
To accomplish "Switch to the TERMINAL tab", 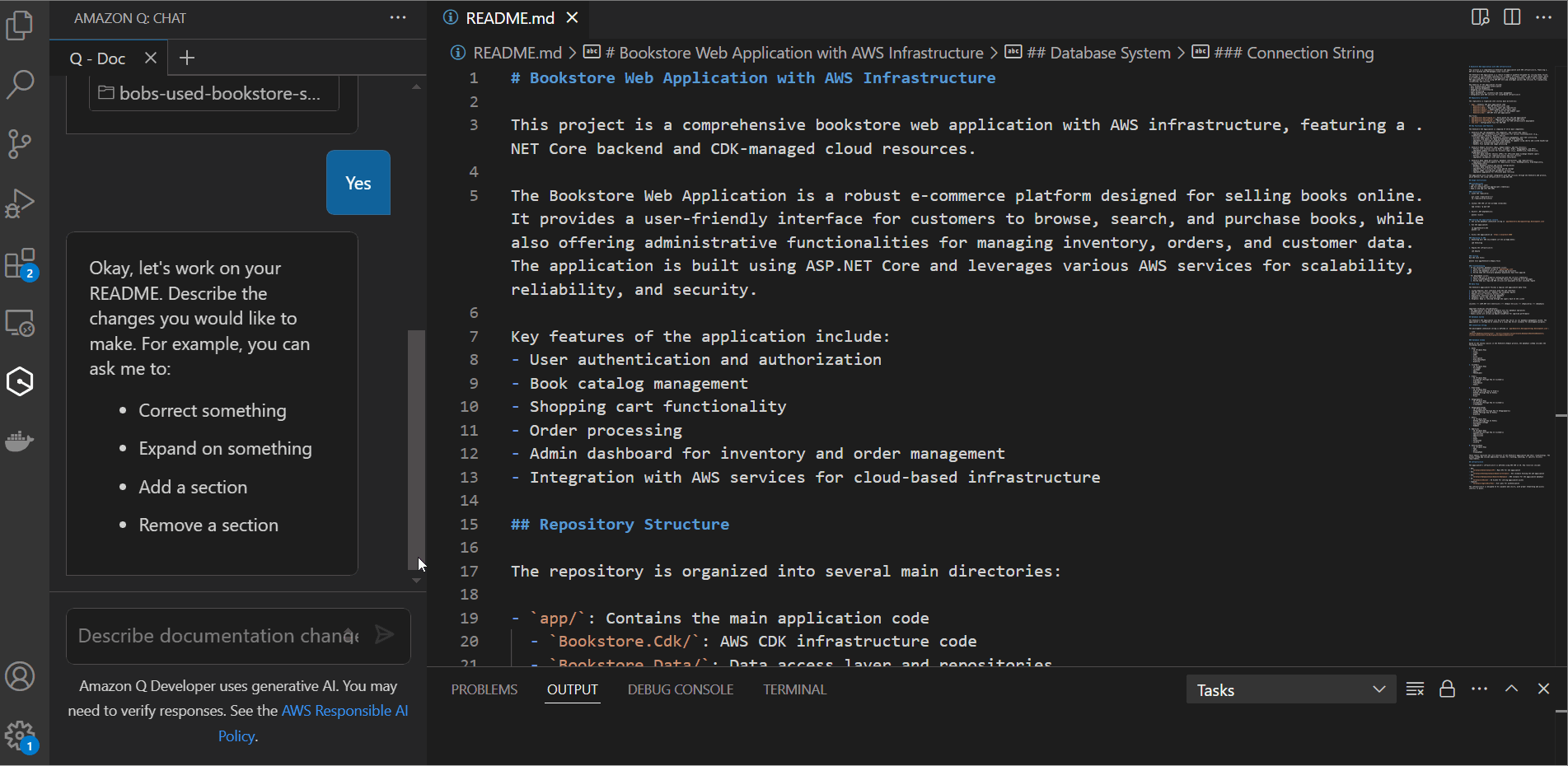I will click(x=794, y=689).
